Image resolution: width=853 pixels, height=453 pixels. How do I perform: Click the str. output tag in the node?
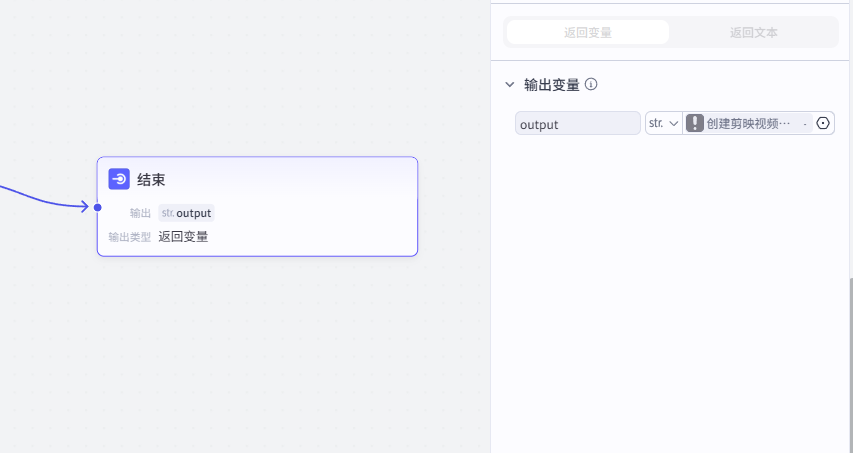point(186,213)
